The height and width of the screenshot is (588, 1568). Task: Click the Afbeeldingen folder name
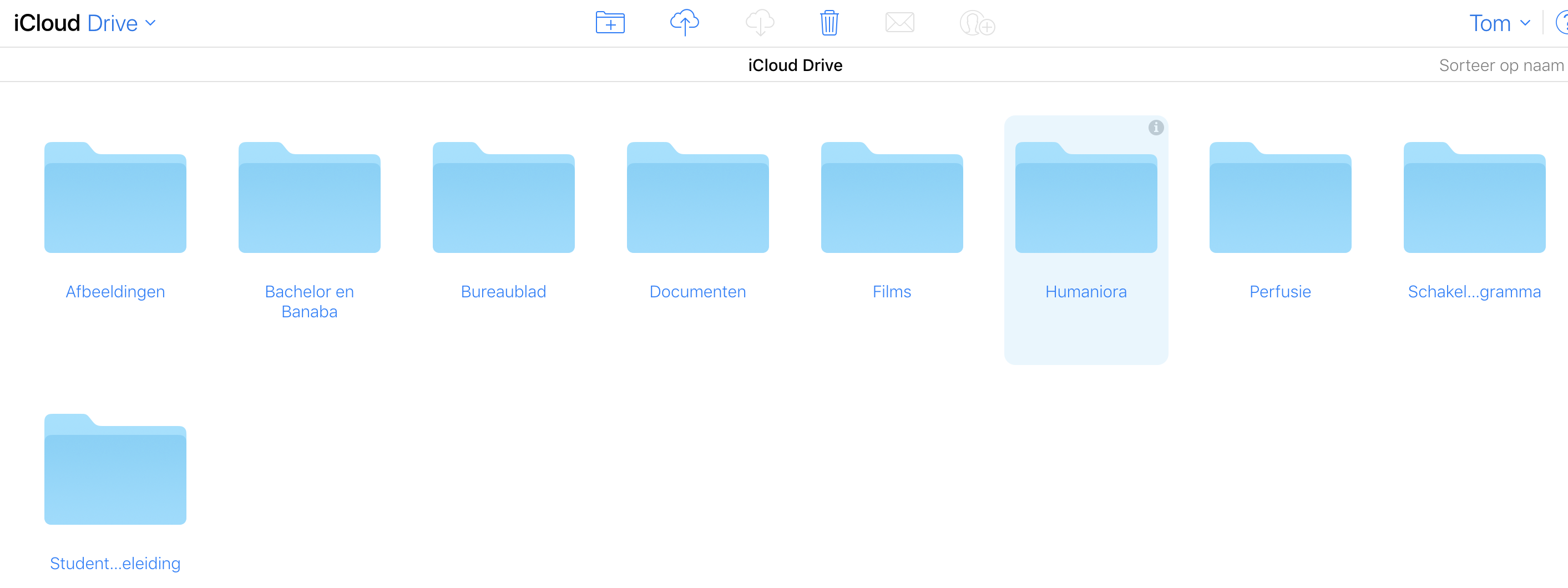point(115,292)
